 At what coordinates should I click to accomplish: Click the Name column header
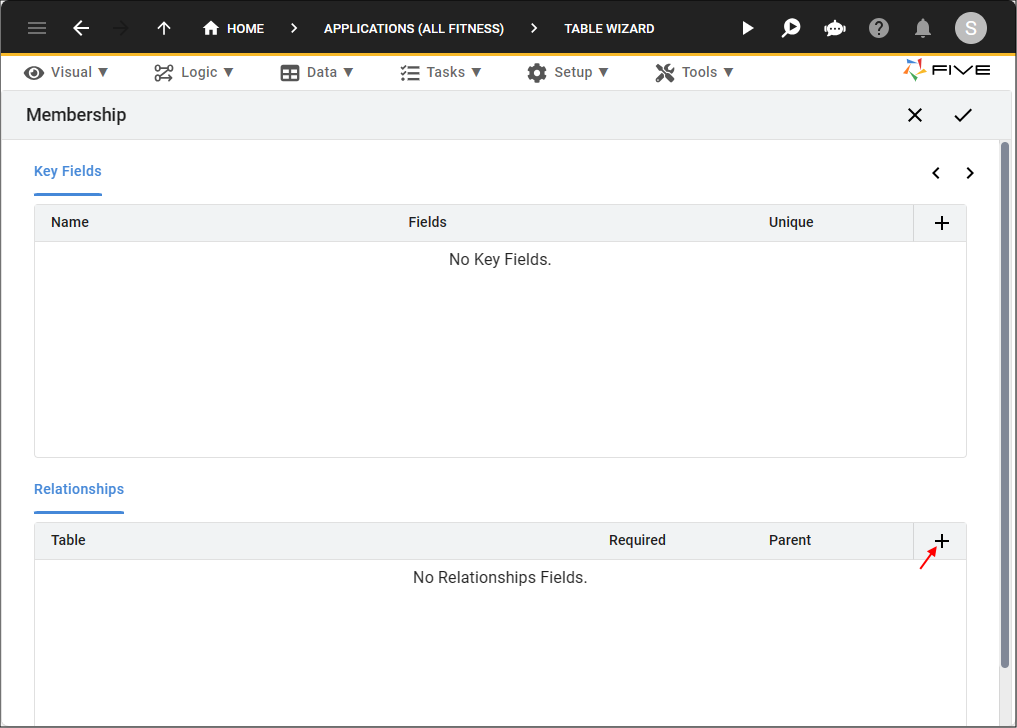[x=70, y=223]
